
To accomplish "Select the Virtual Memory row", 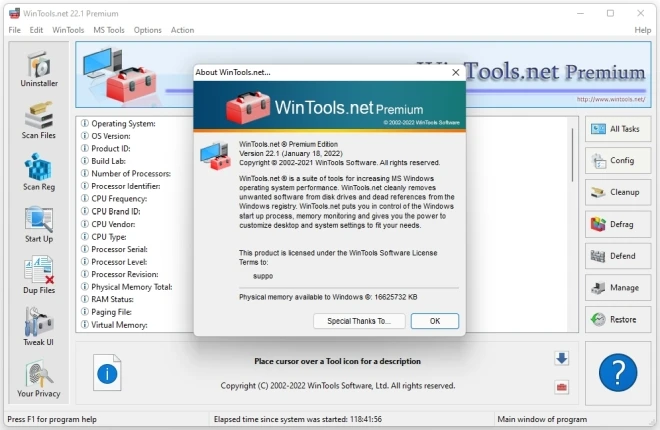I will (x=114, y=325).
